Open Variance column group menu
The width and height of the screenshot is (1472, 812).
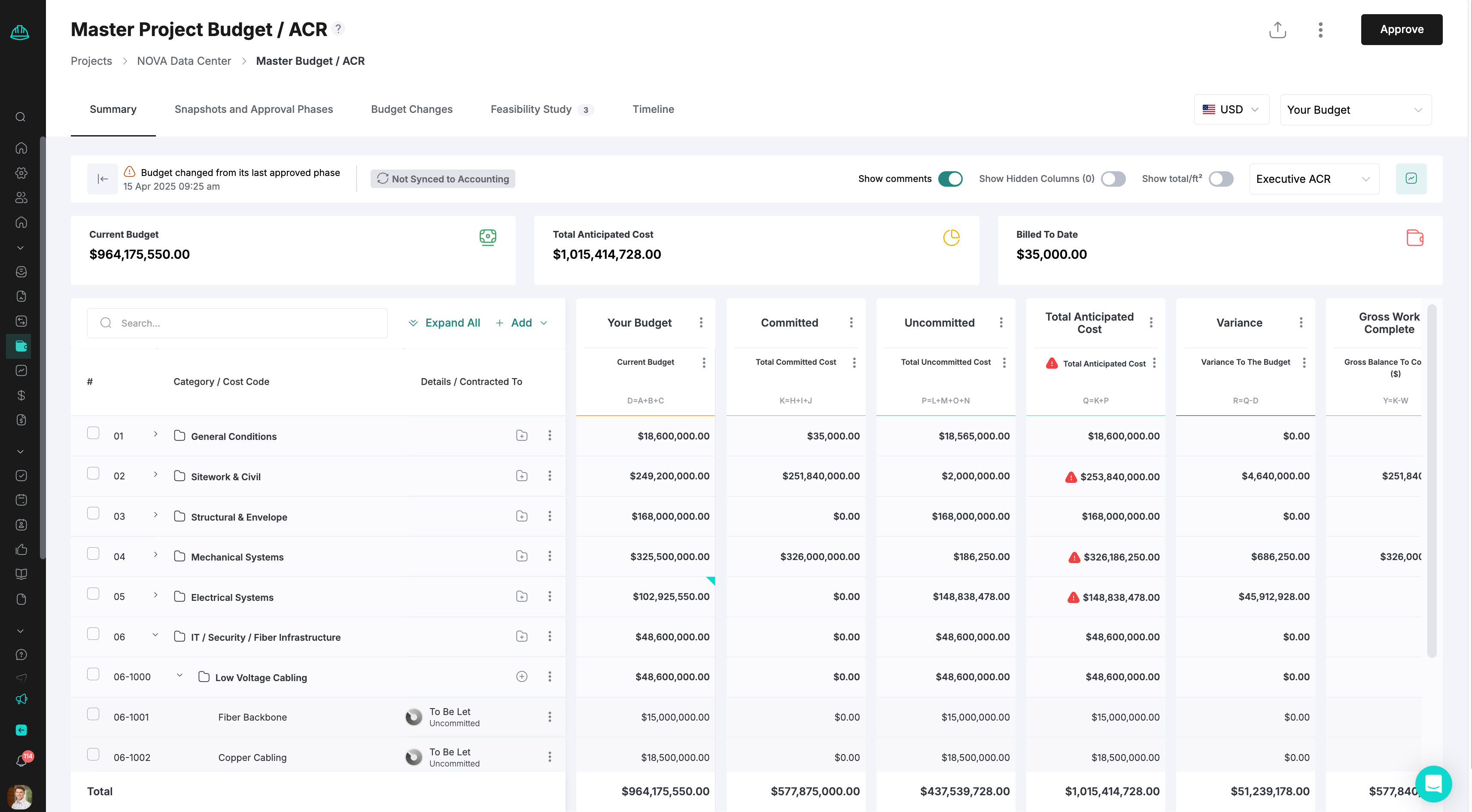point(1301,323)
